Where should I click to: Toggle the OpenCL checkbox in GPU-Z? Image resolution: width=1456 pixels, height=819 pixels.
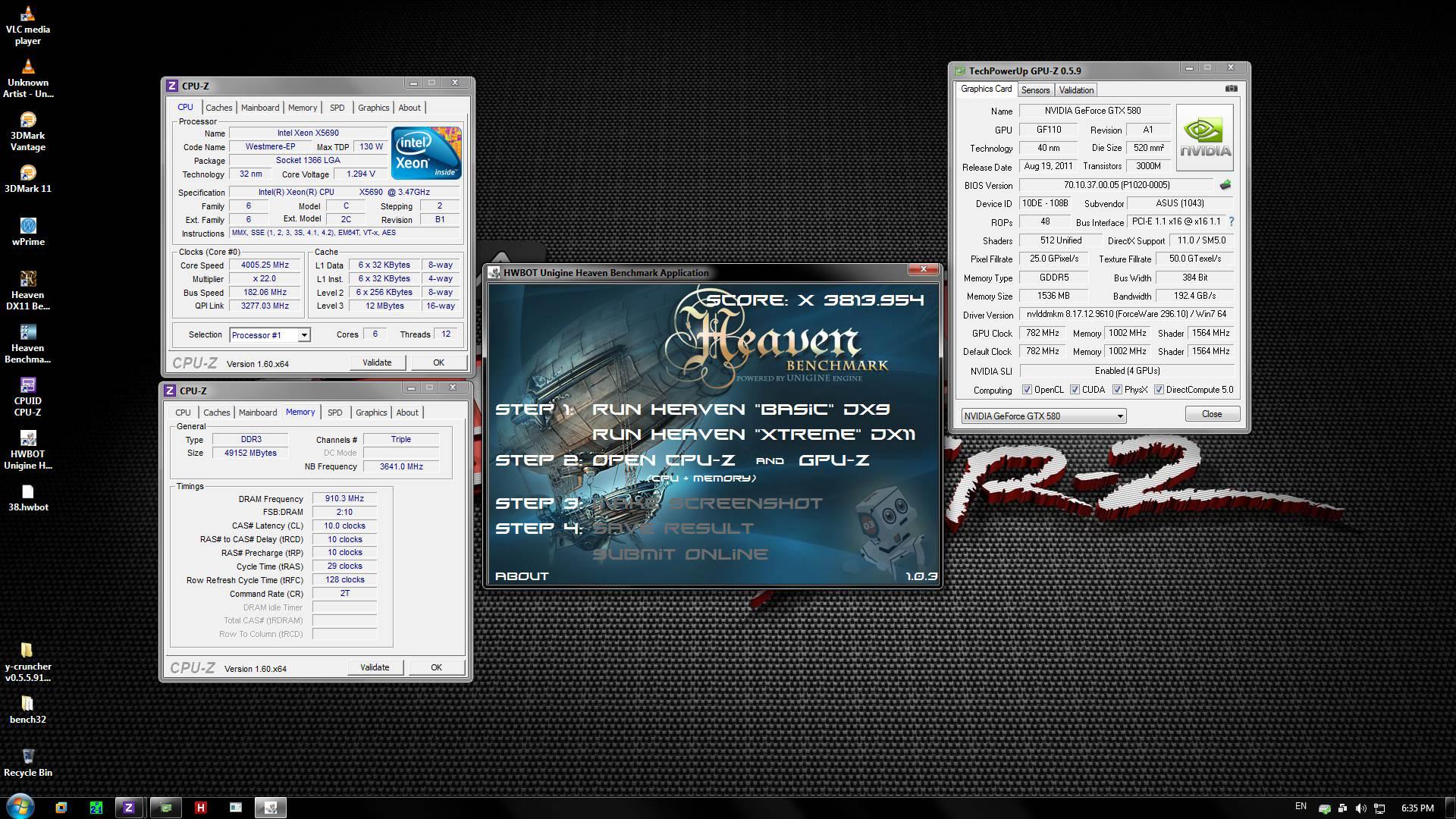coord(1027,390)
